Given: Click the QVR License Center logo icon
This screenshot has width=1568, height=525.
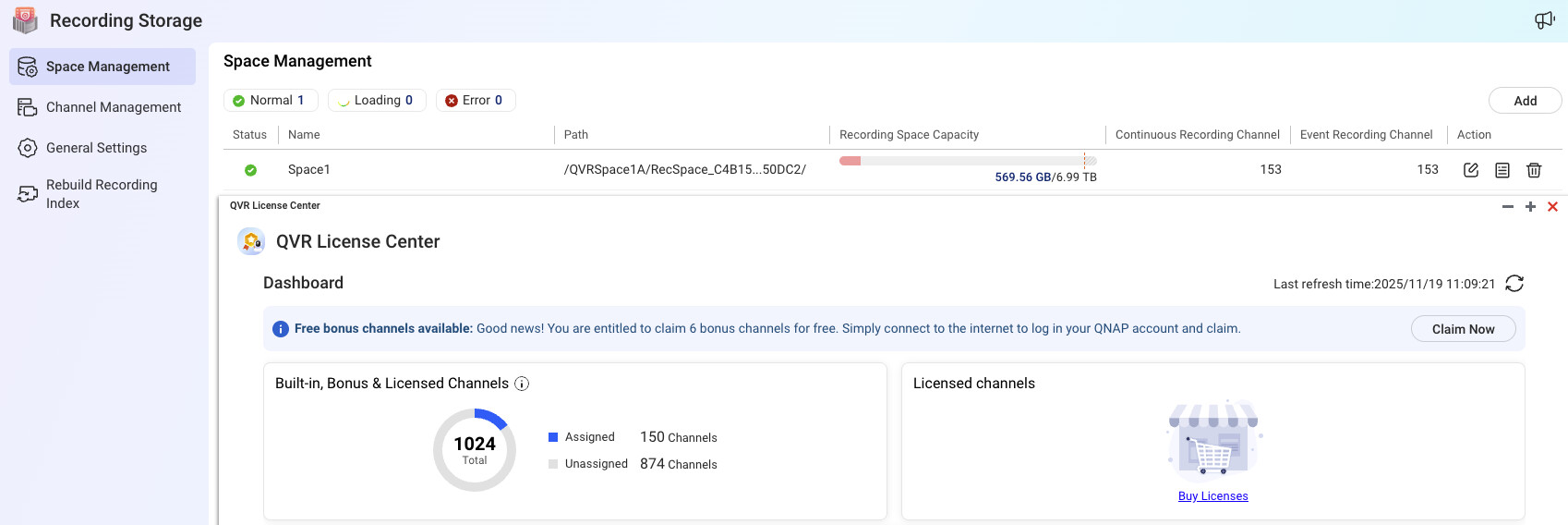Looking at the screenshot, I should coord(251,241).
